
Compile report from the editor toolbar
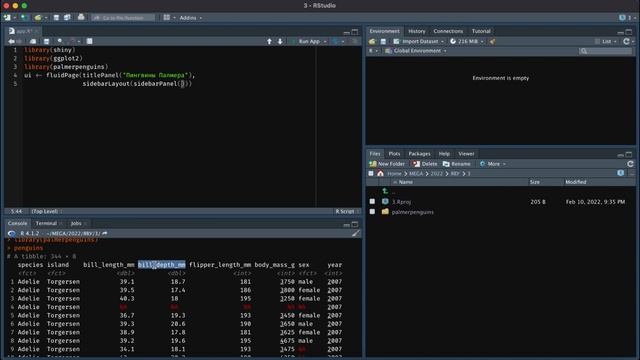(x=89, y=41)
